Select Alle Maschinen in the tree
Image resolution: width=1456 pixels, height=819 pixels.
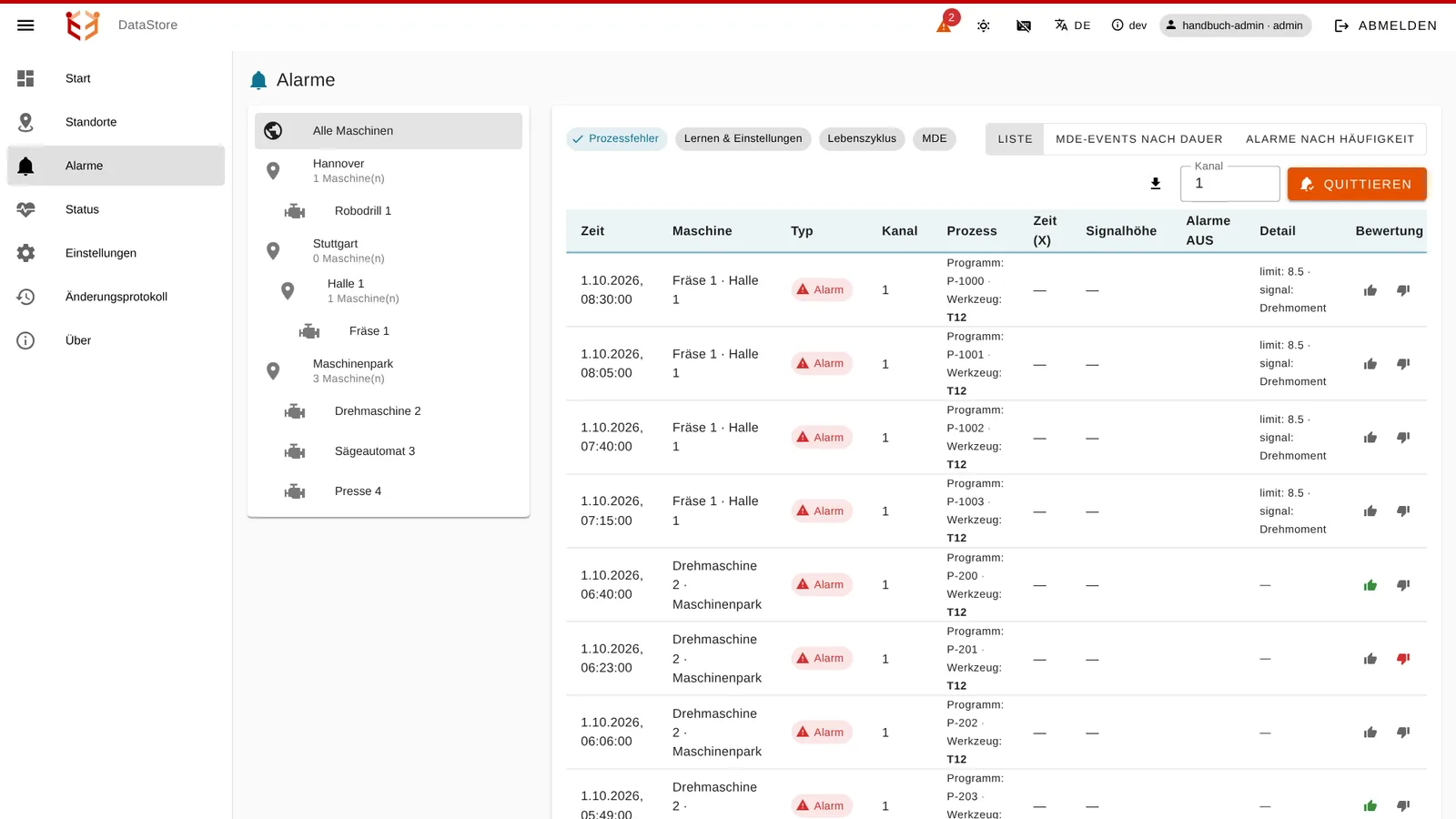pyautogui.click(x=389, y=131)
